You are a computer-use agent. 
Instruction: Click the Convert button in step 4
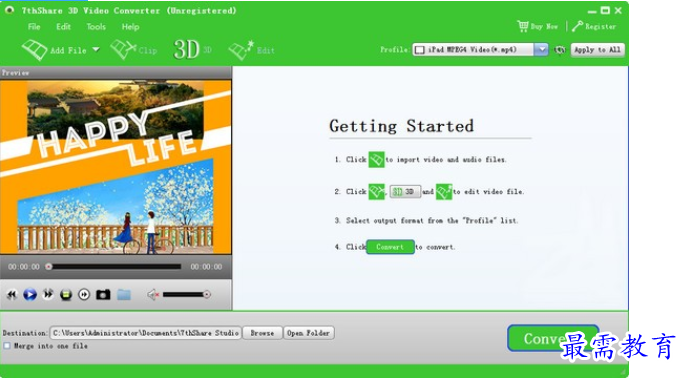pyautogui.click(x=390, y=247)
